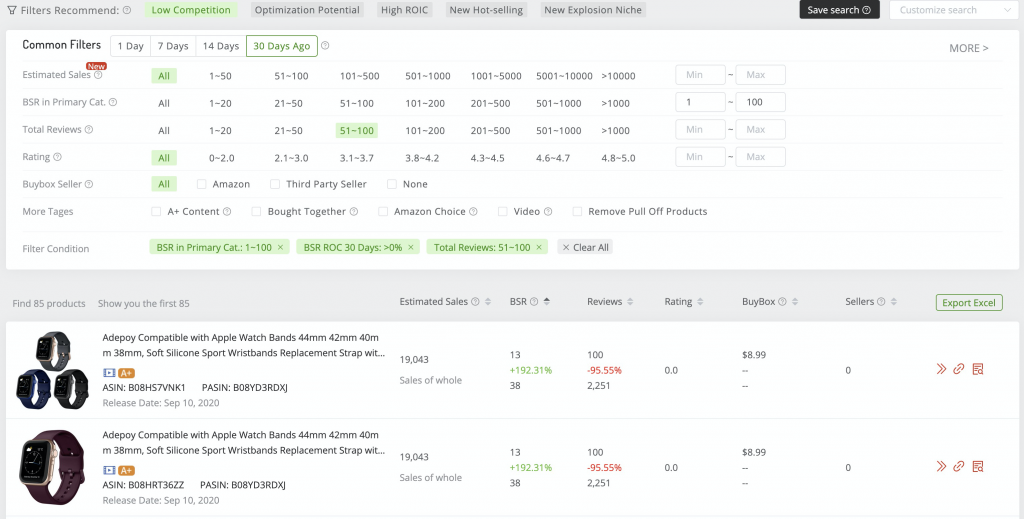Click the Export Excel button

point(968,302)
